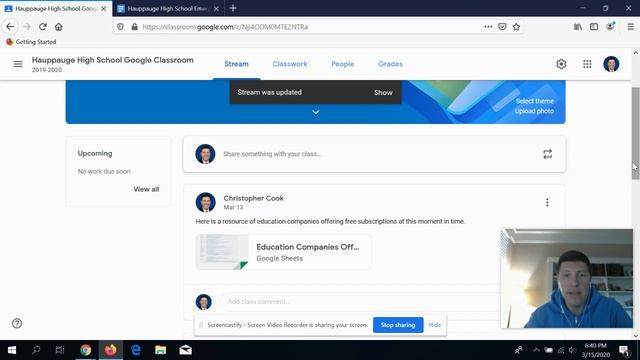Click Show on the Stream was updated notice
640x360 pixels.
point(383,93)
